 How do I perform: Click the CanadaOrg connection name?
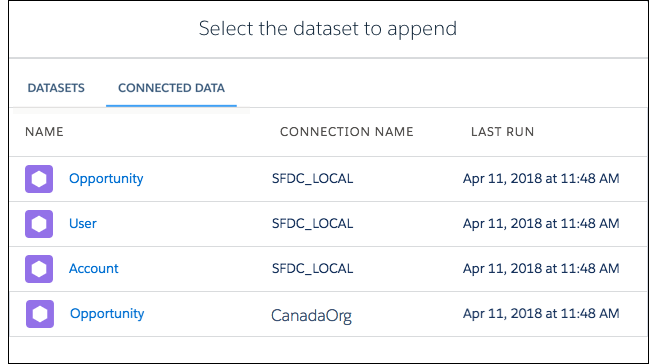[x=311, y=316]
